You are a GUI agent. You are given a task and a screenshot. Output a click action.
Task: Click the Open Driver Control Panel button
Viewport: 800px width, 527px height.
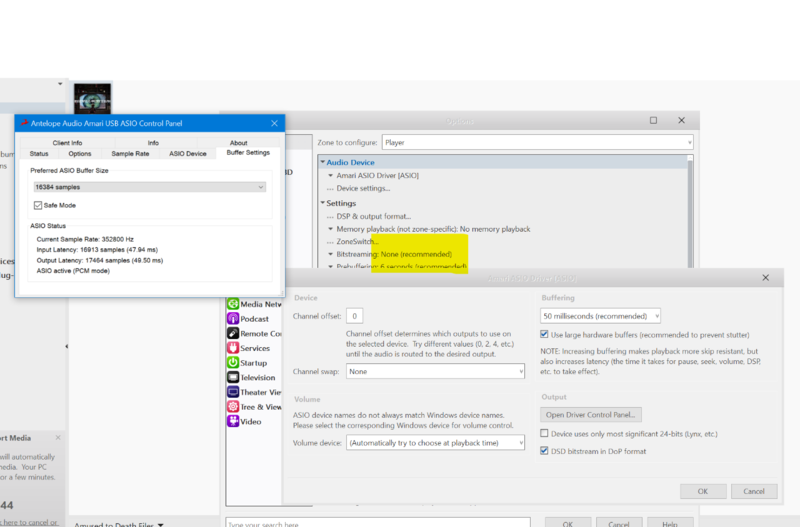pyautogui.click(x=591, y=414)
